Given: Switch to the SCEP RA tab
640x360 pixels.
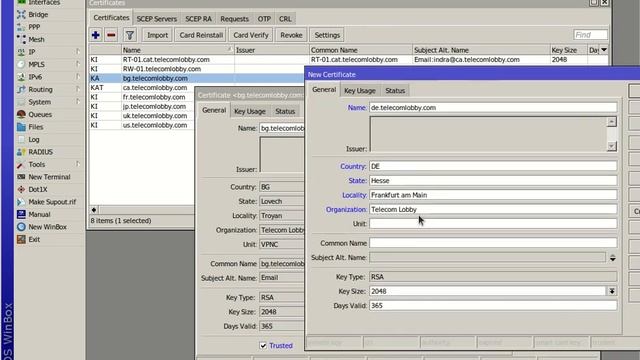Looking at the screenshot, I should 198,19.
